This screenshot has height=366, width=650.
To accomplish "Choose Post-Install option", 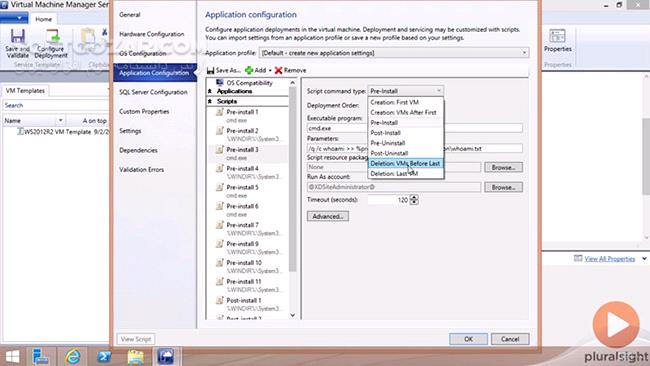I will point(405,133).
